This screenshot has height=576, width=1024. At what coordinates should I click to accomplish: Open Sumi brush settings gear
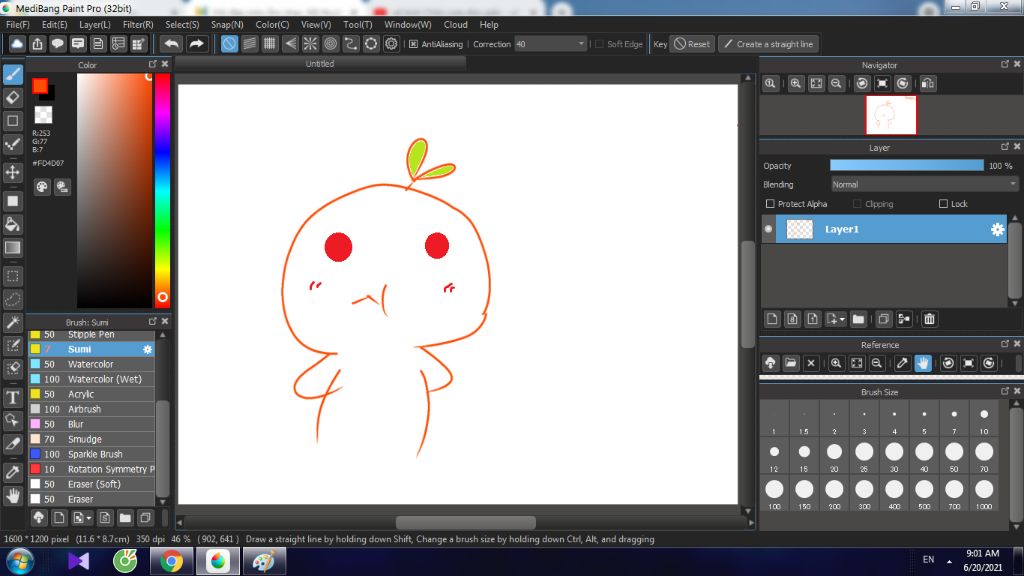click(148, 349)
